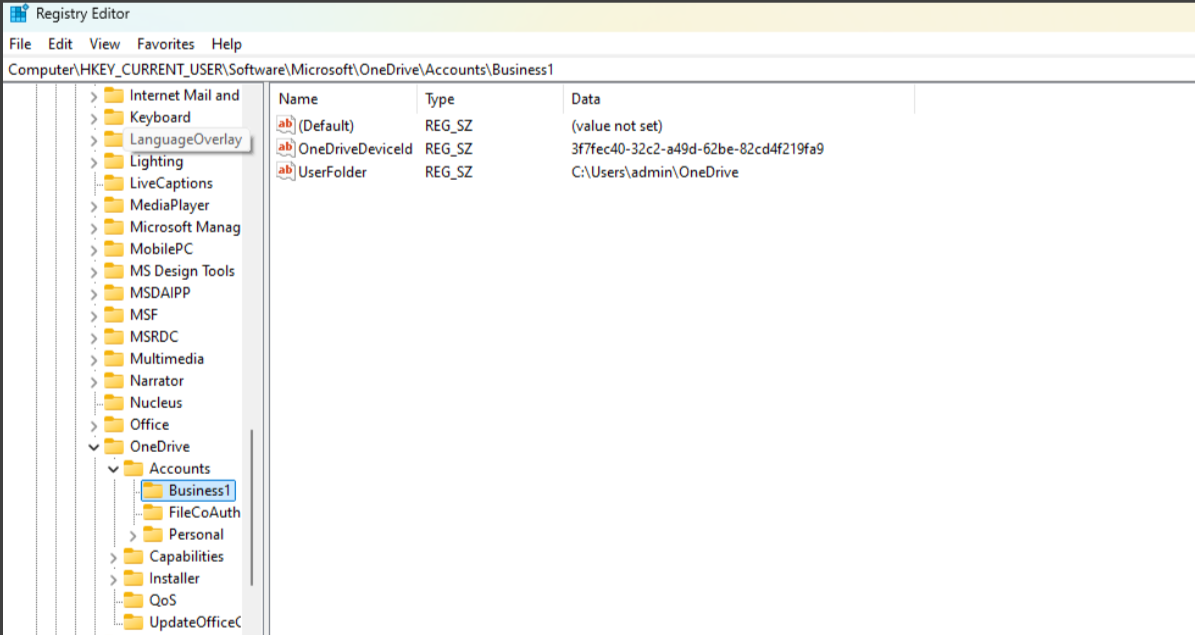Click the (Default) value string icon
The height and width of the screenshot is (635, 1195).
click(286, 125)
